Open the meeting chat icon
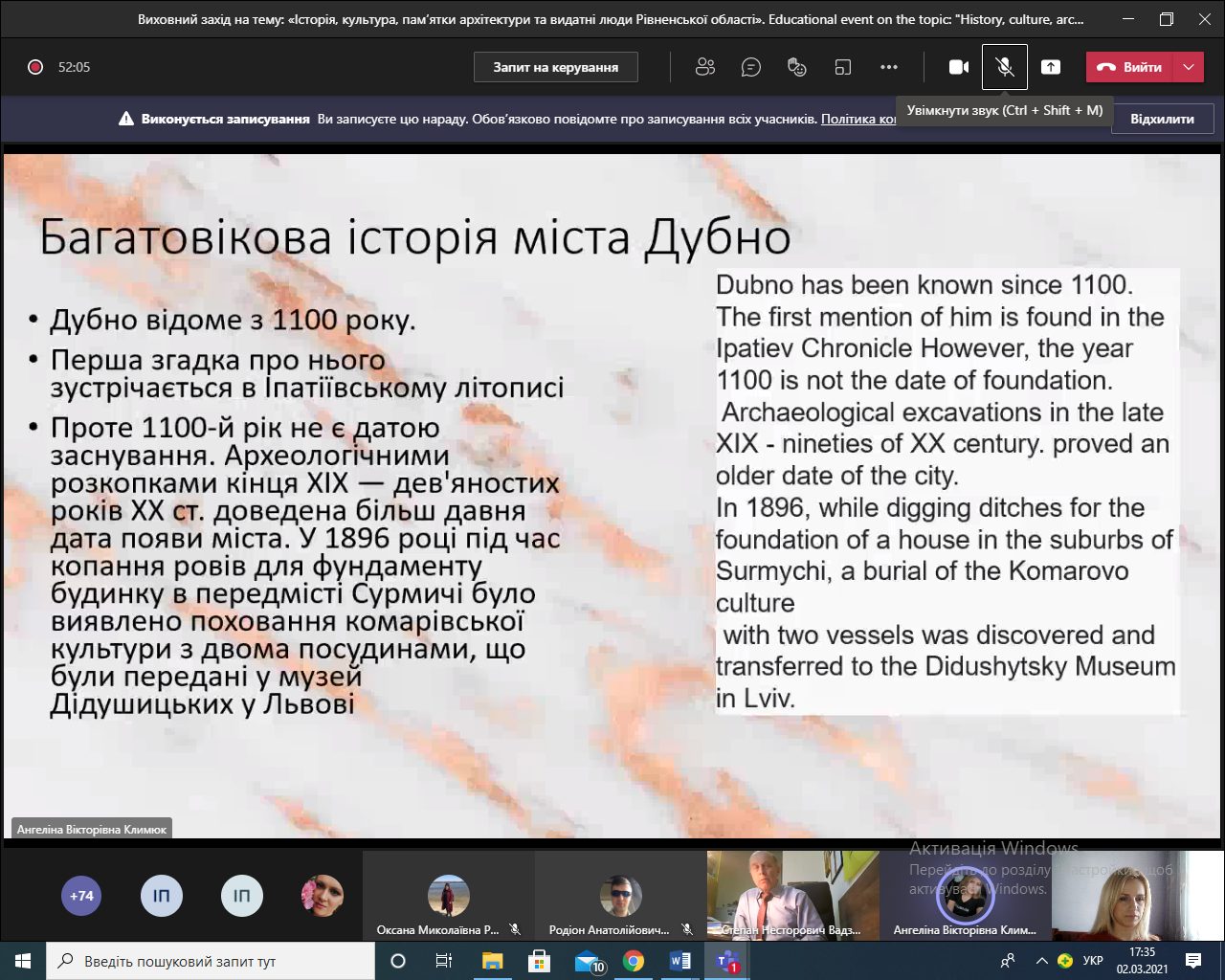Screen dimensions: 1225x980 pos(751,67)
